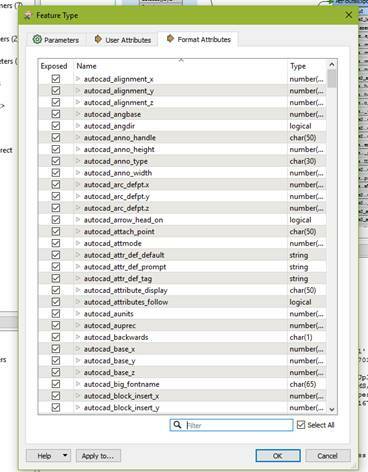Click the Feature Type window title icon
Screen dimensions: 368x472
tap(28, 15)
